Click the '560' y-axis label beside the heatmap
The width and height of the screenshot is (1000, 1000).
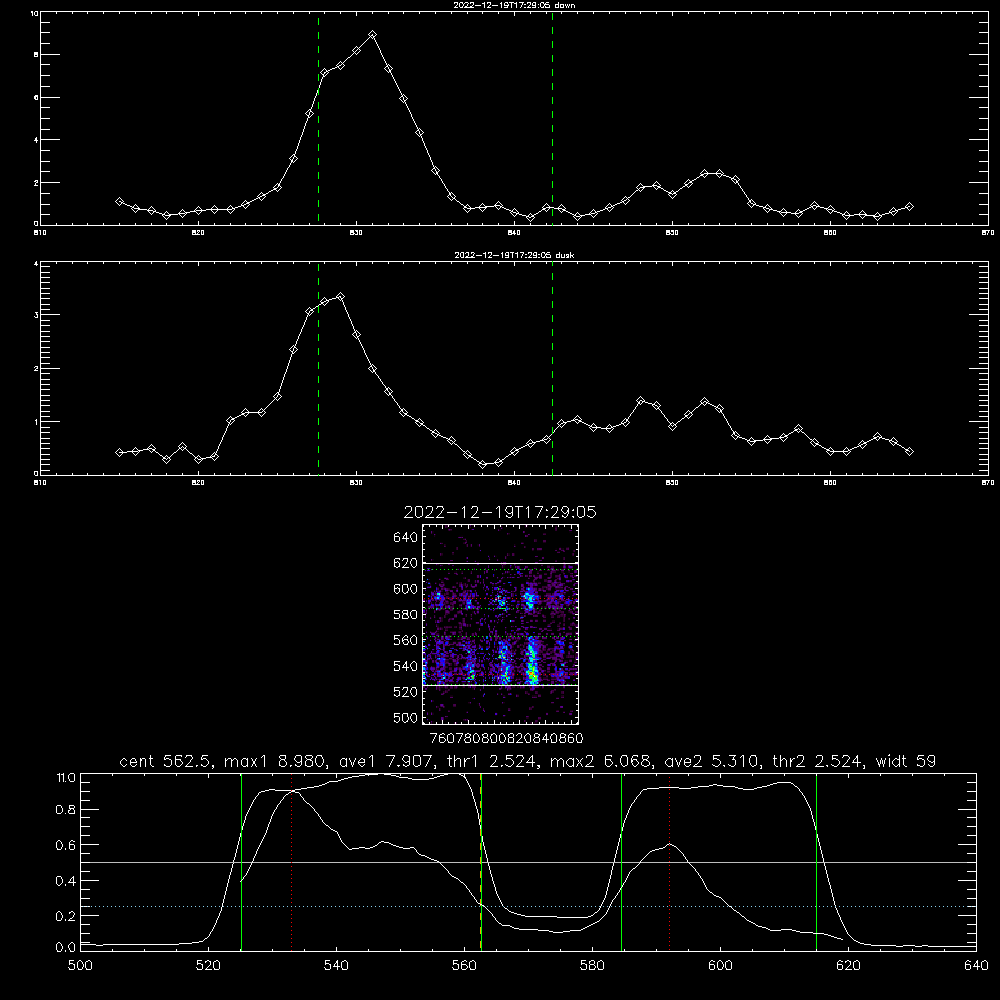point(405,640)
